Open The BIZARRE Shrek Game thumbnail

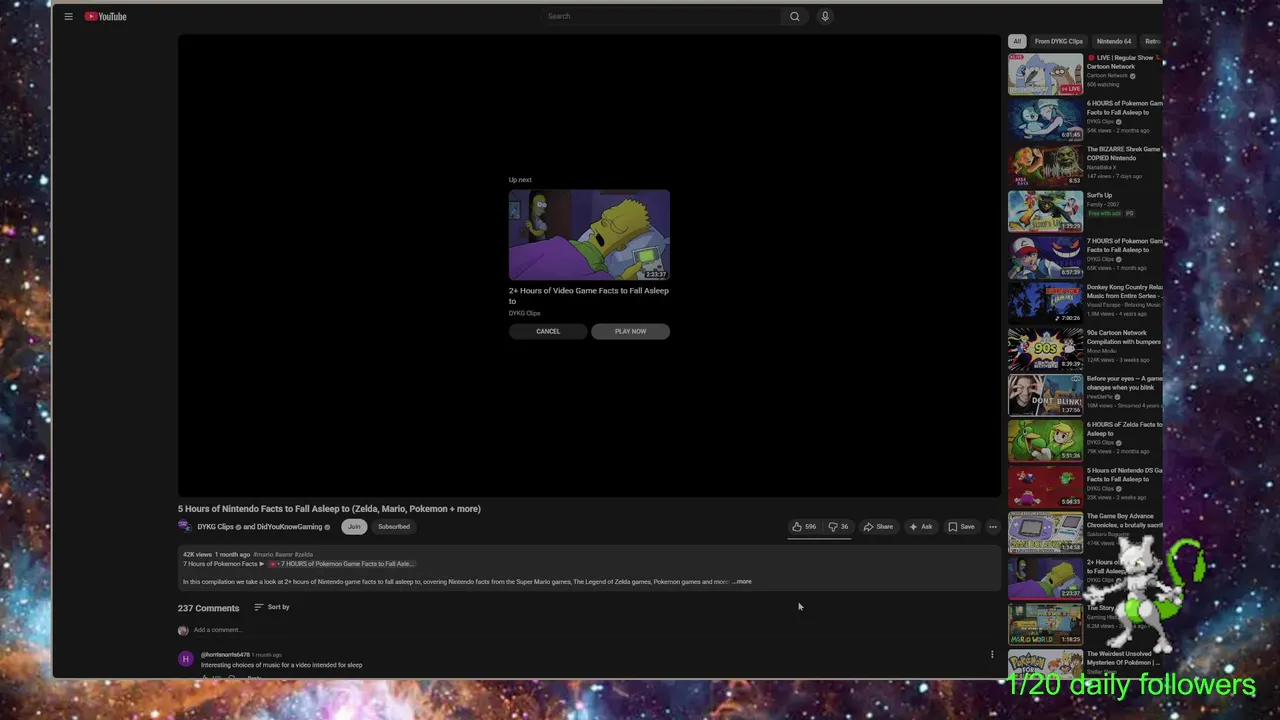tap(1045, 166)
